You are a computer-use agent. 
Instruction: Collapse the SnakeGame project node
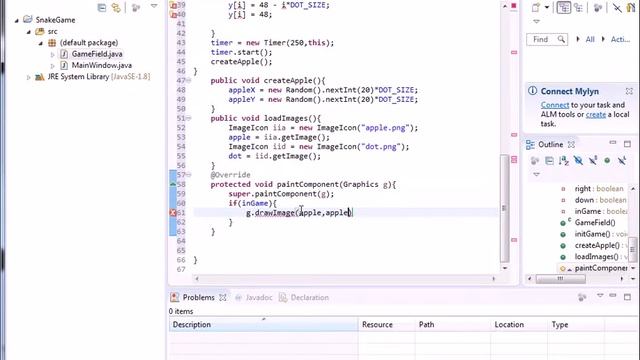[17, 20]
